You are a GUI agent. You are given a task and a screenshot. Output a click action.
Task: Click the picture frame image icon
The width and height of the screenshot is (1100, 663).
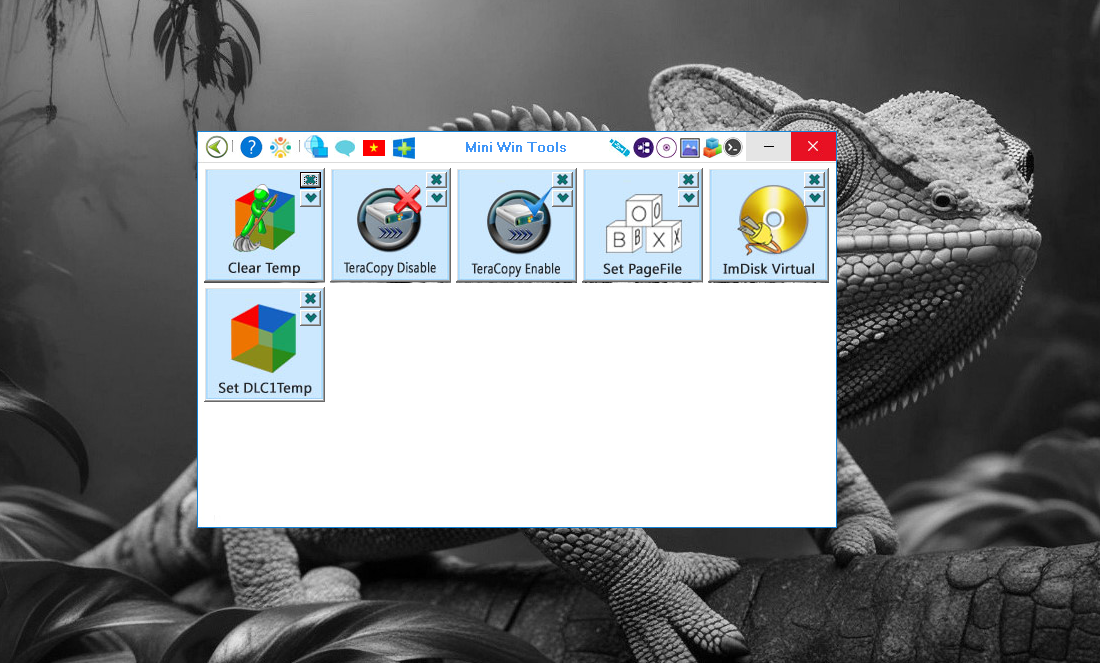689,148
